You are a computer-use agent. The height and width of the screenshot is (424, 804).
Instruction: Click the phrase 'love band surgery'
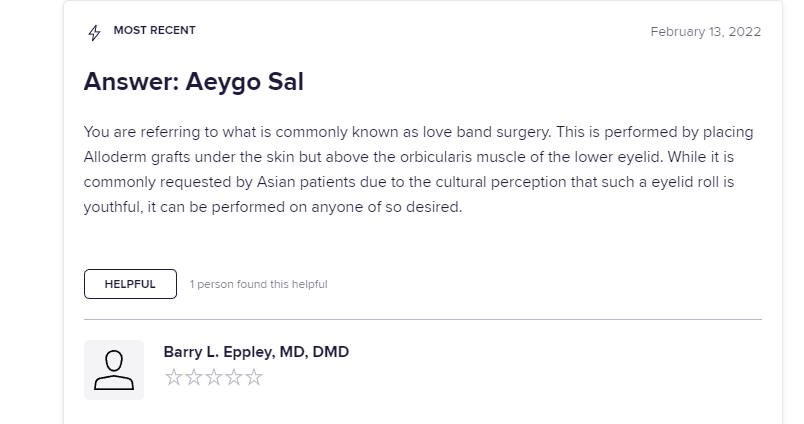486,132
